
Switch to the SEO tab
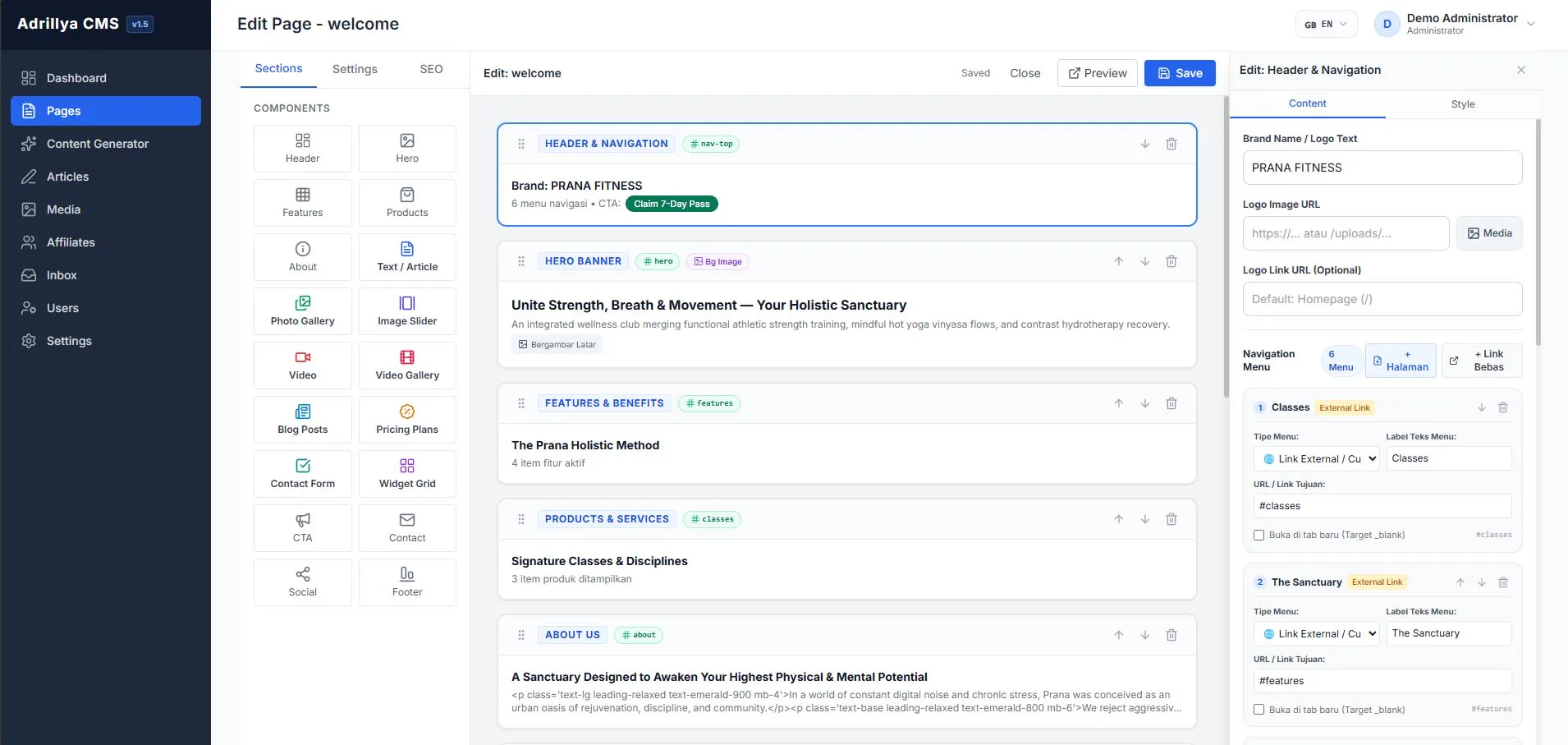[x=431, y=69]
